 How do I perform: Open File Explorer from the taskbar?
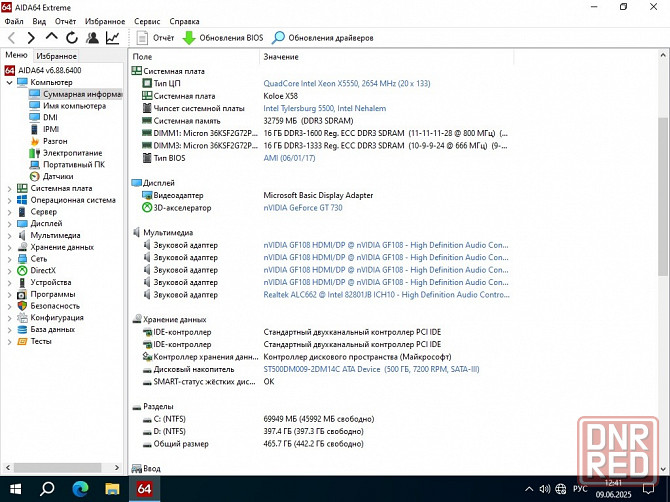[112, 489]
